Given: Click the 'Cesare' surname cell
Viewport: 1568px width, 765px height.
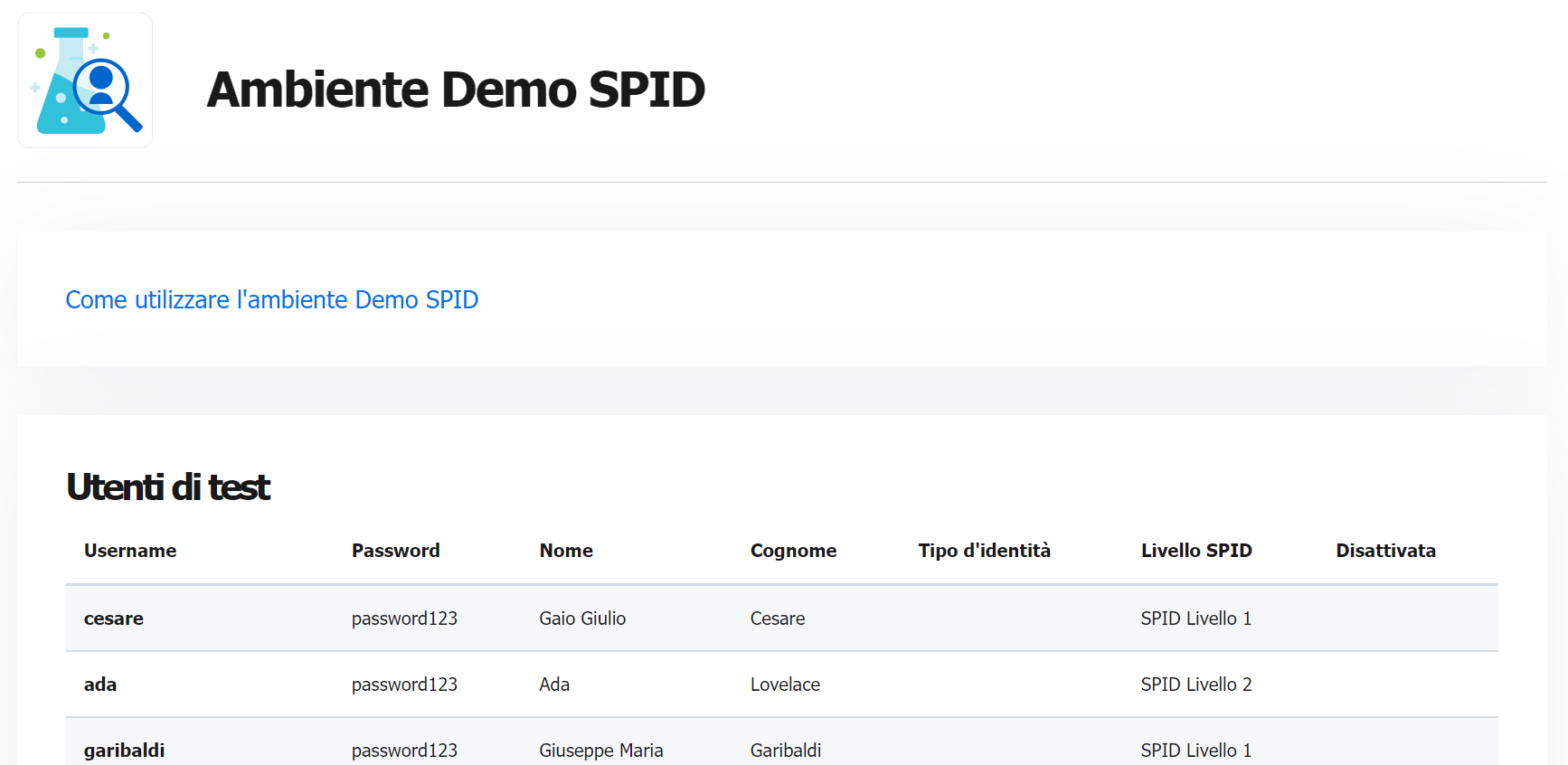Looking at the screenshot, I should [x=778, y=619].
